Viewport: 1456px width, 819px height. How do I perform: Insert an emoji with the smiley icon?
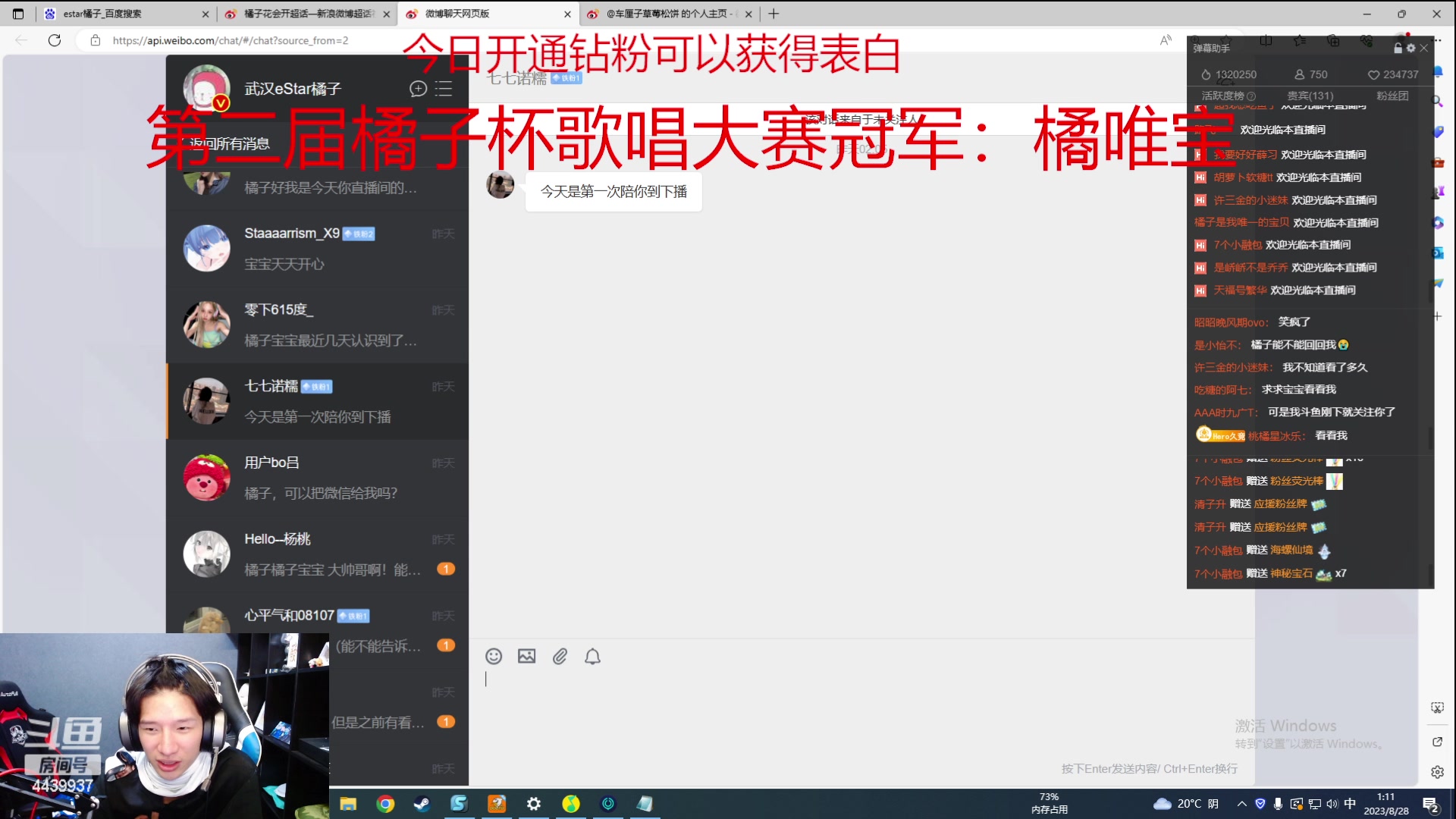tap(494, 657)
